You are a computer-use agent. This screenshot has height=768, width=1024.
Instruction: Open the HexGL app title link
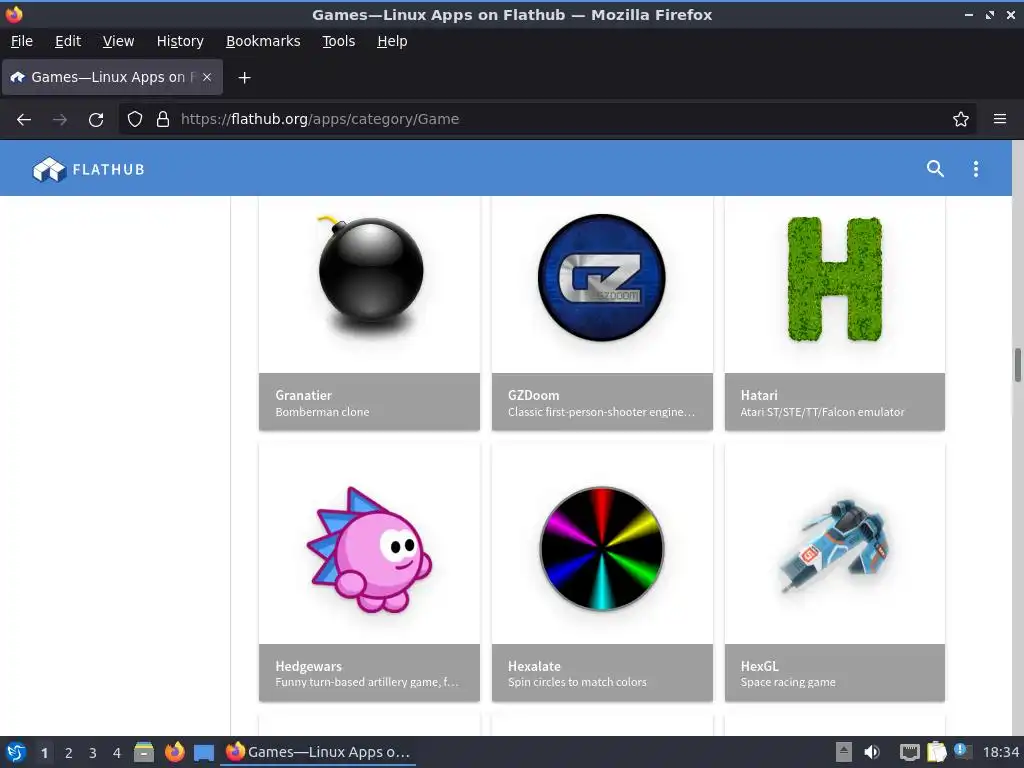(760, 666)
